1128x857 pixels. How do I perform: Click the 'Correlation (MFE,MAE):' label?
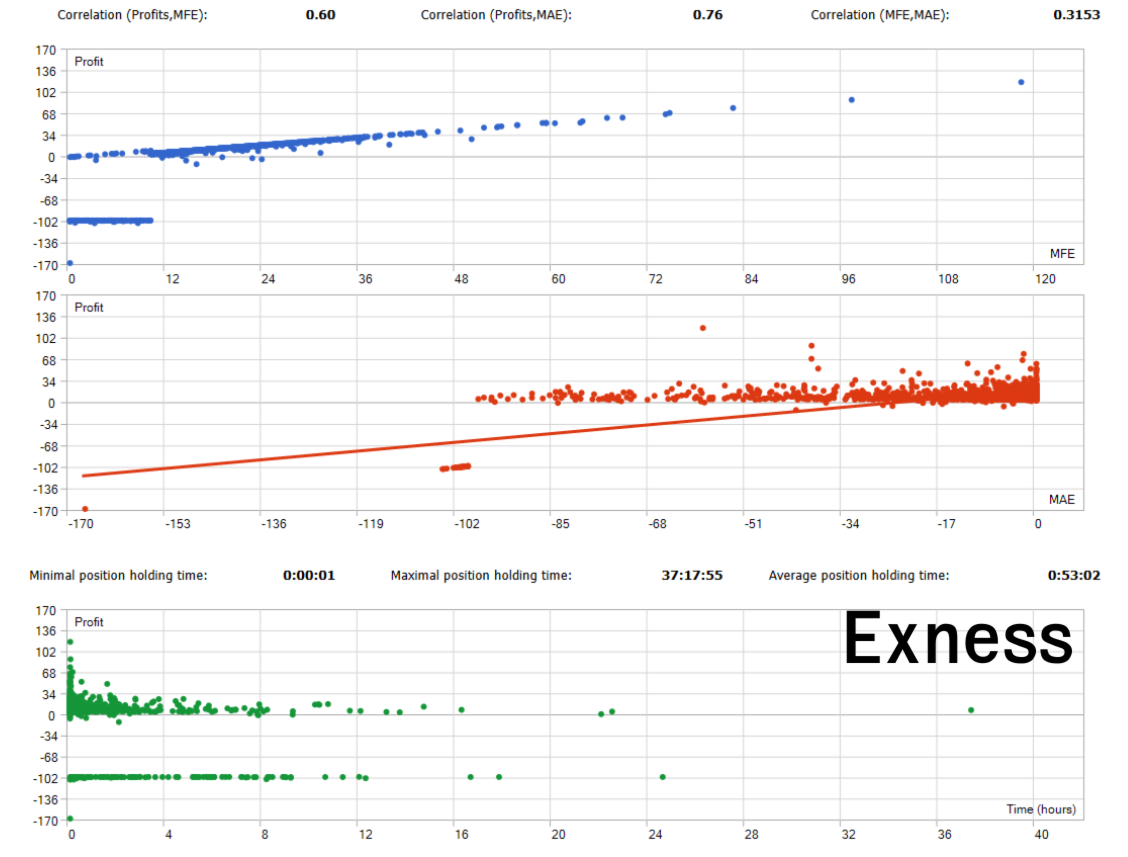click(x=880, y=15)
